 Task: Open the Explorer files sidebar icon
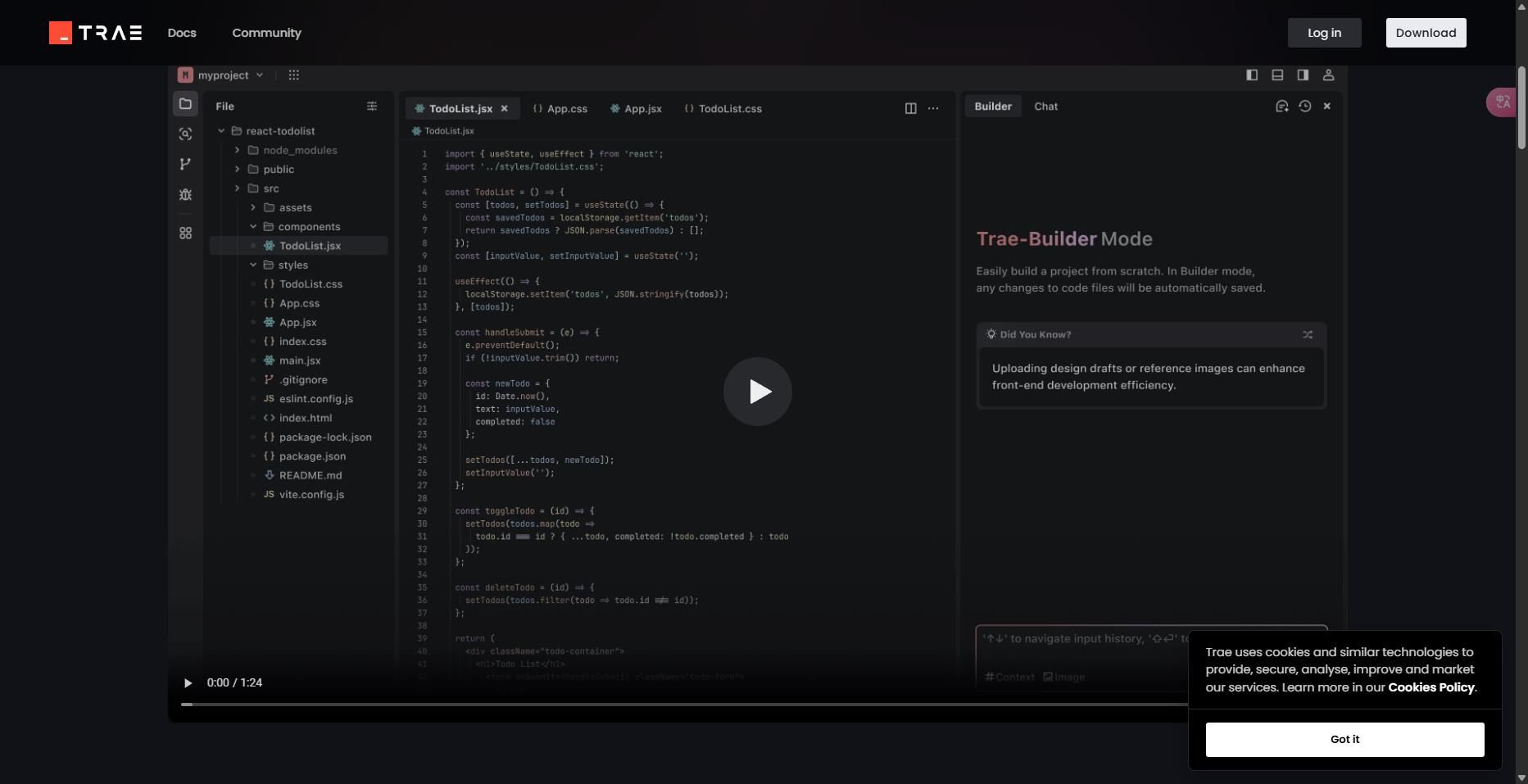pos(186,104)
